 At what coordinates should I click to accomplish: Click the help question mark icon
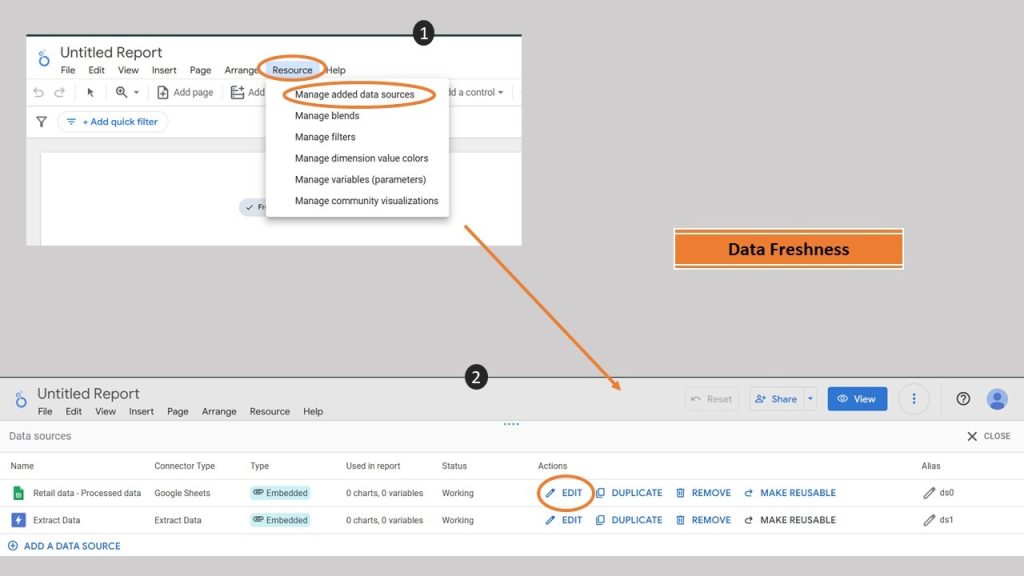point(963,399)
